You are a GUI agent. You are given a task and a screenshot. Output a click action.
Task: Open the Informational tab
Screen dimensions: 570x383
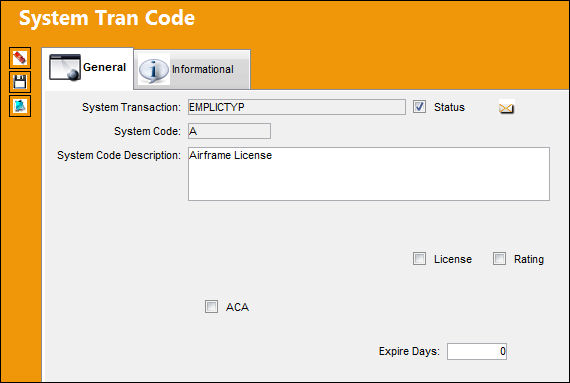(x=192, y=69)
